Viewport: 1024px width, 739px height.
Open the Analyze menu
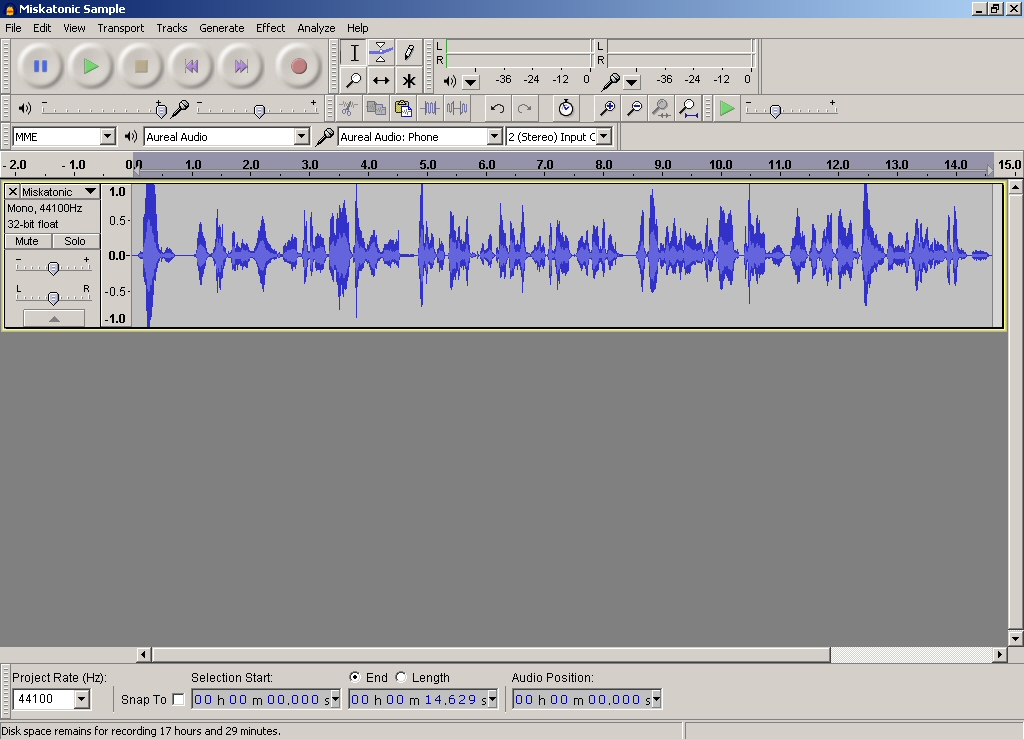(316, 28)
